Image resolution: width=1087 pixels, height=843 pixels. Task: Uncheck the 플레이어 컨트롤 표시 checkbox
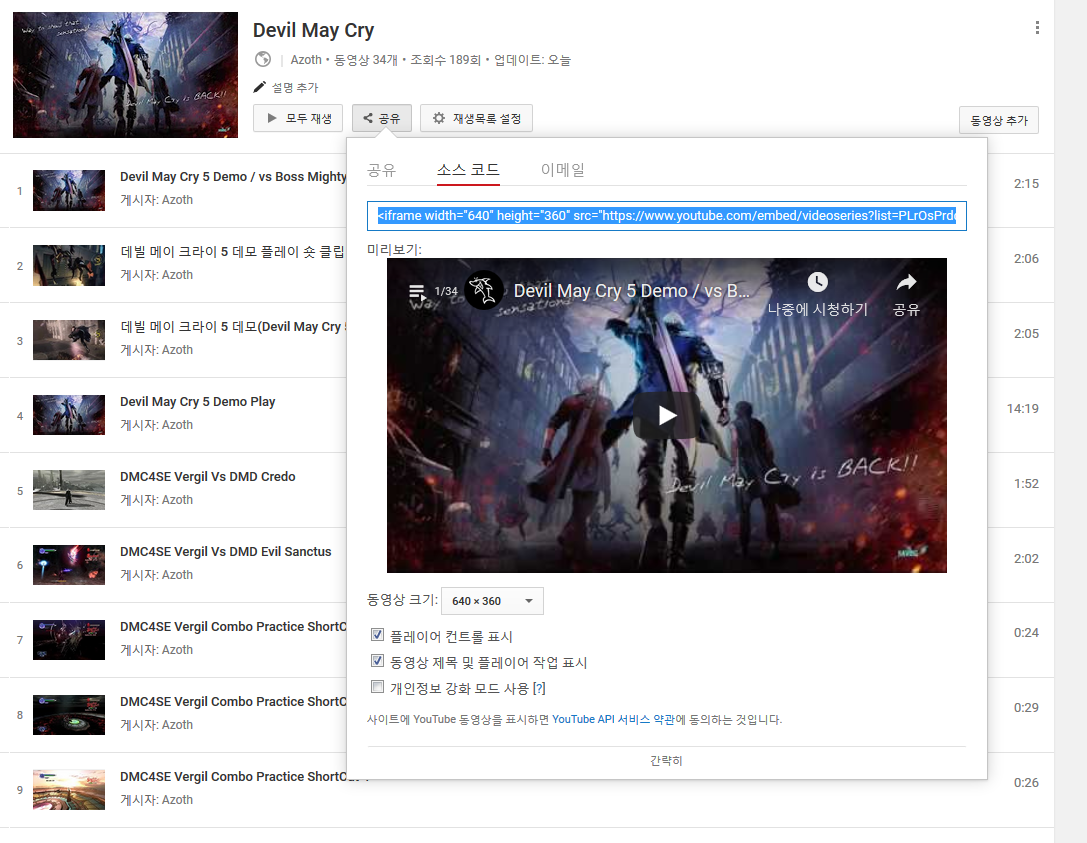[377, 635]
